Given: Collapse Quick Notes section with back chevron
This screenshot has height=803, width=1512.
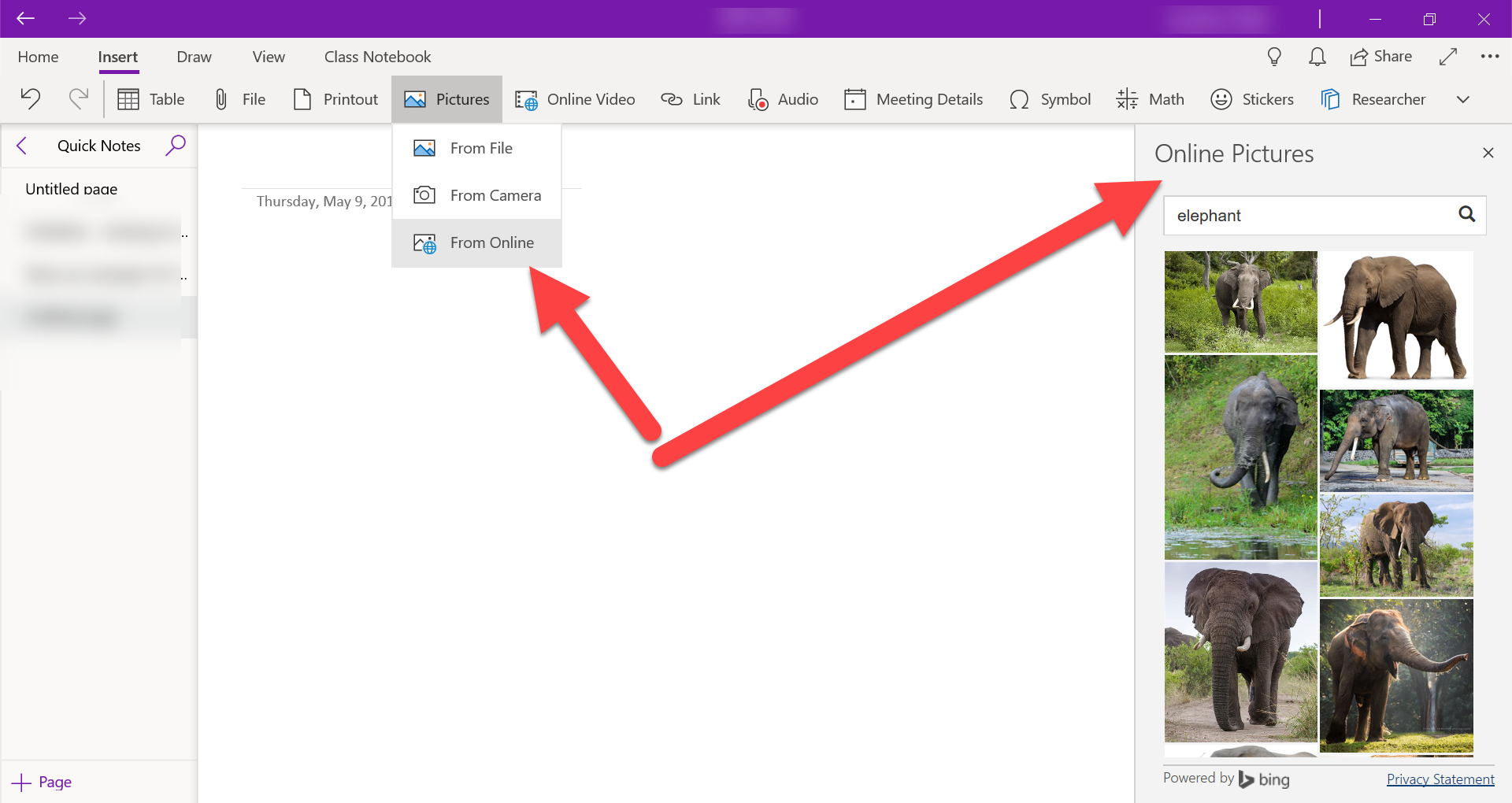Looking at the screenshot, I should pos(22,146).
